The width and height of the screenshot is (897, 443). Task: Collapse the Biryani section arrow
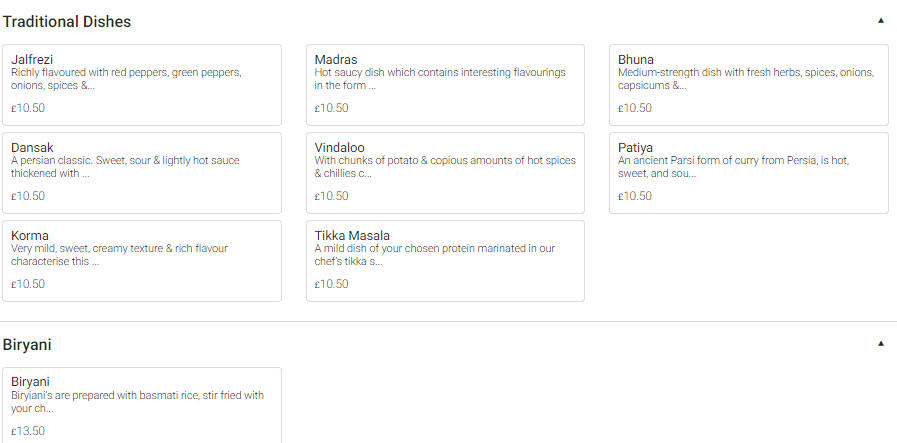coord(881,344)
